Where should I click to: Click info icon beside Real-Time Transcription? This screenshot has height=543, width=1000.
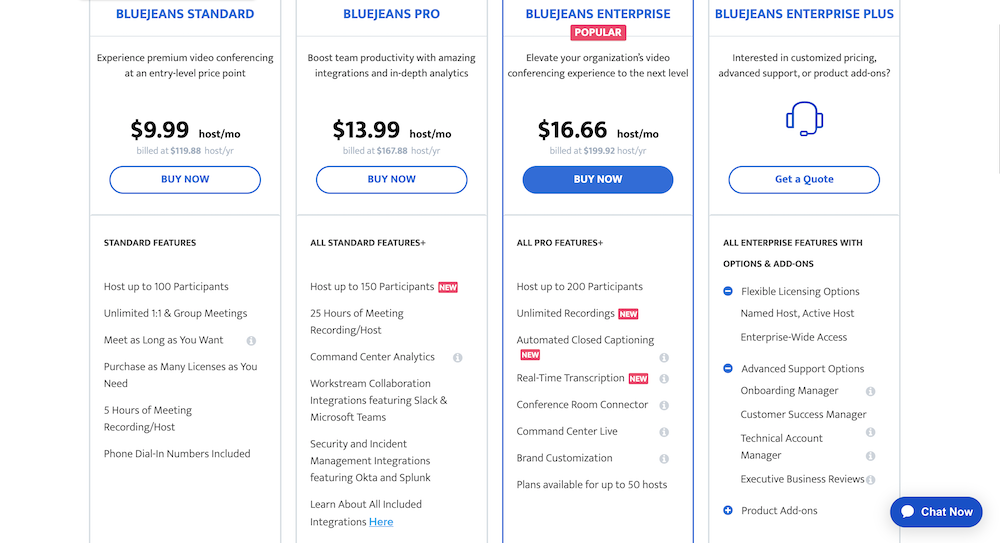tap(664, 379)
